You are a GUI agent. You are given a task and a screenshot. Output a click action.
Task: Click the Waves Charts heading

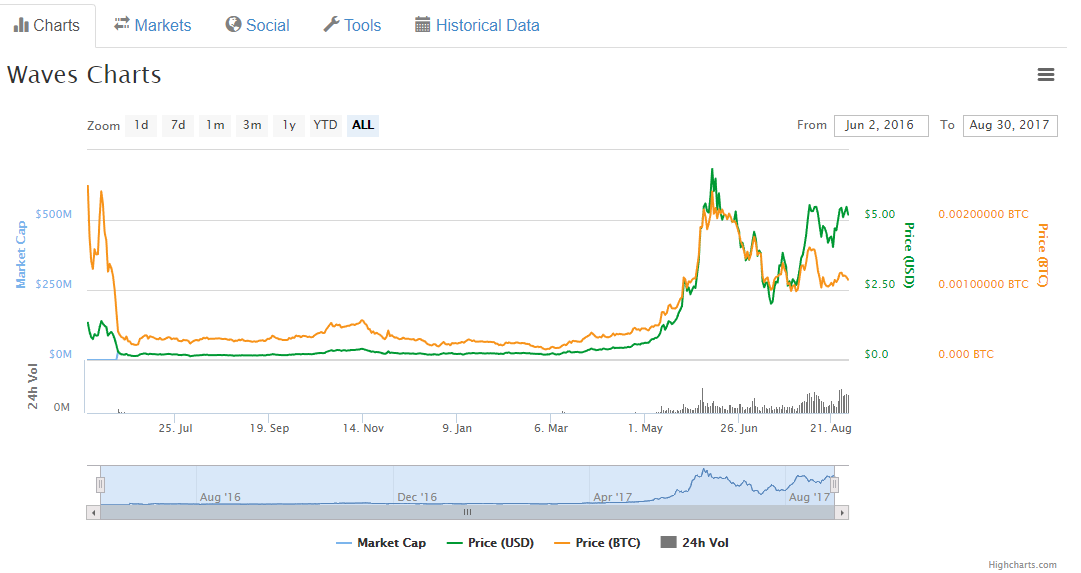[84, 74]
